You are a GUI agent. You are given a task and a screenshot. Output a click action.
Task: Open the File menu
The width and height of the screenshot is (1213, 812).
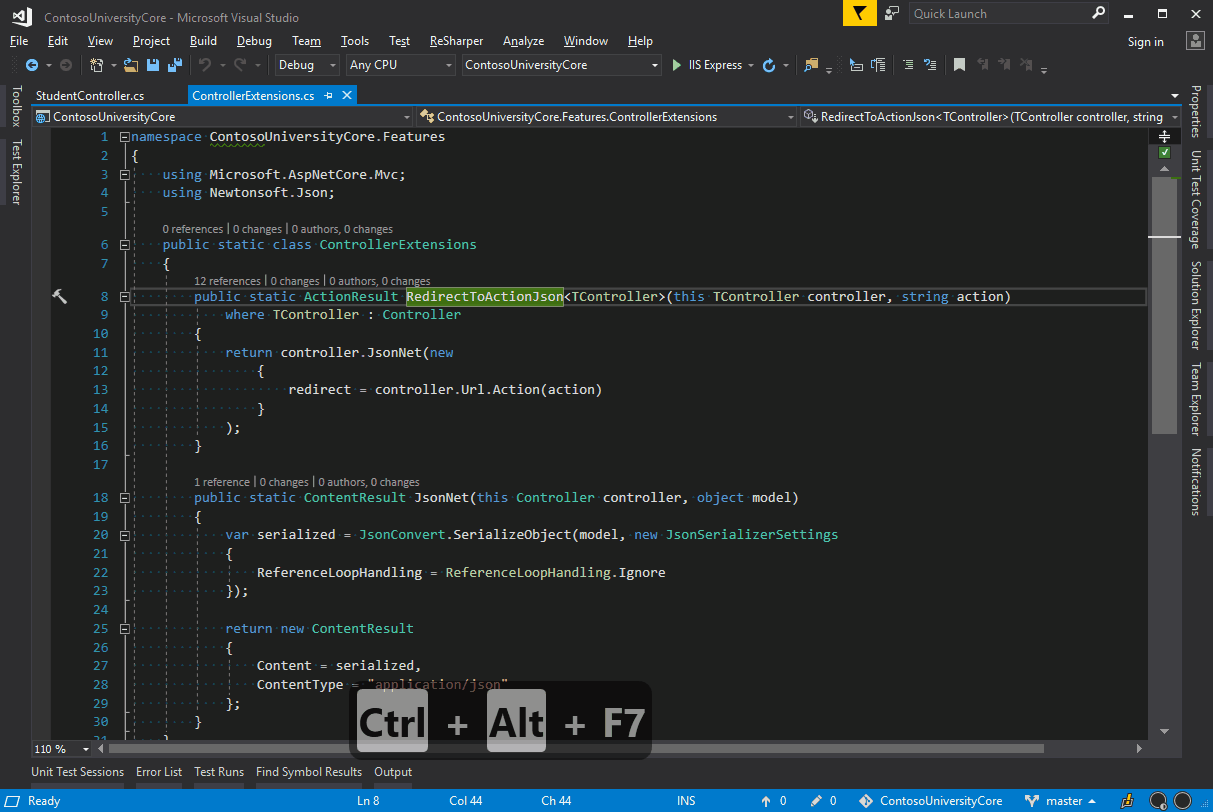pyautogui.click(x=19, y=41)
